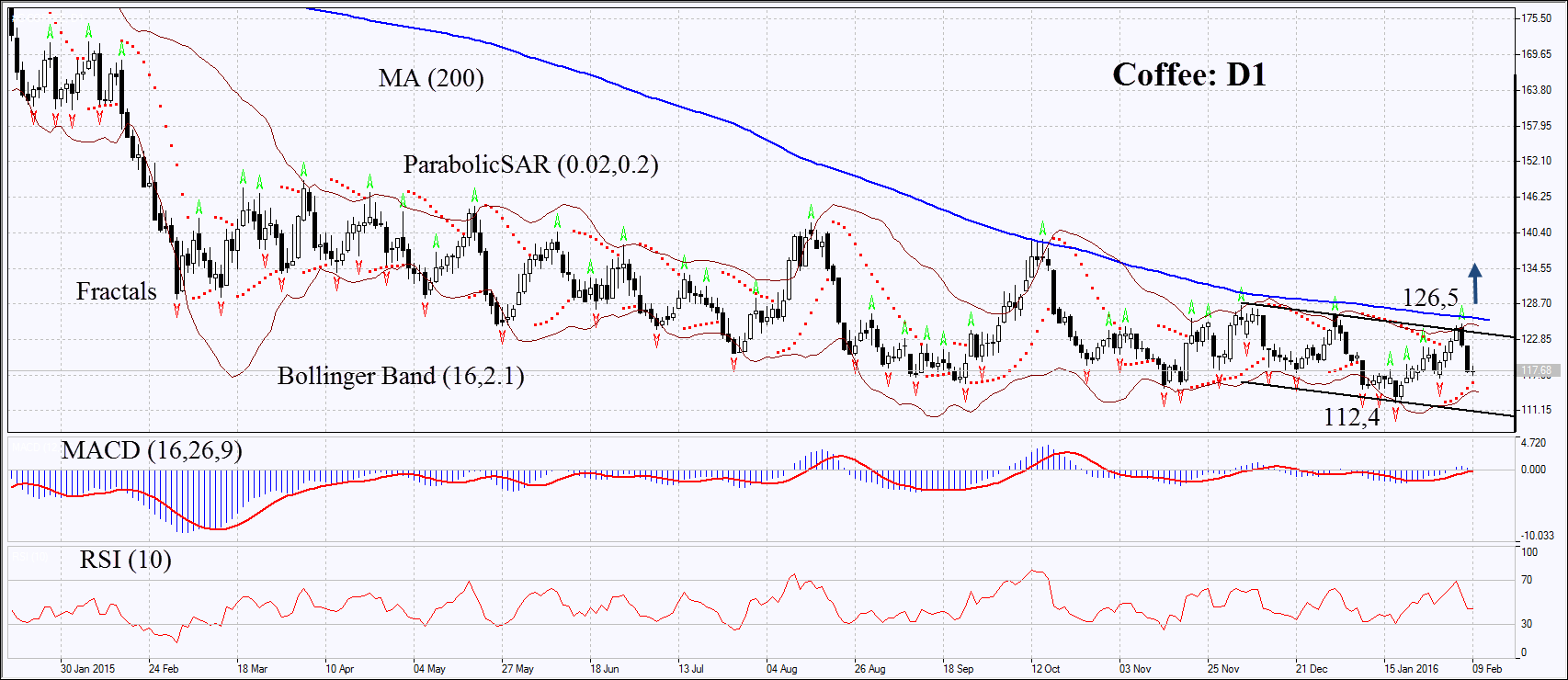Click the MACD scale value 0.000
The width and height of the screenshot is (1568, 680).
coord(1533,470)
